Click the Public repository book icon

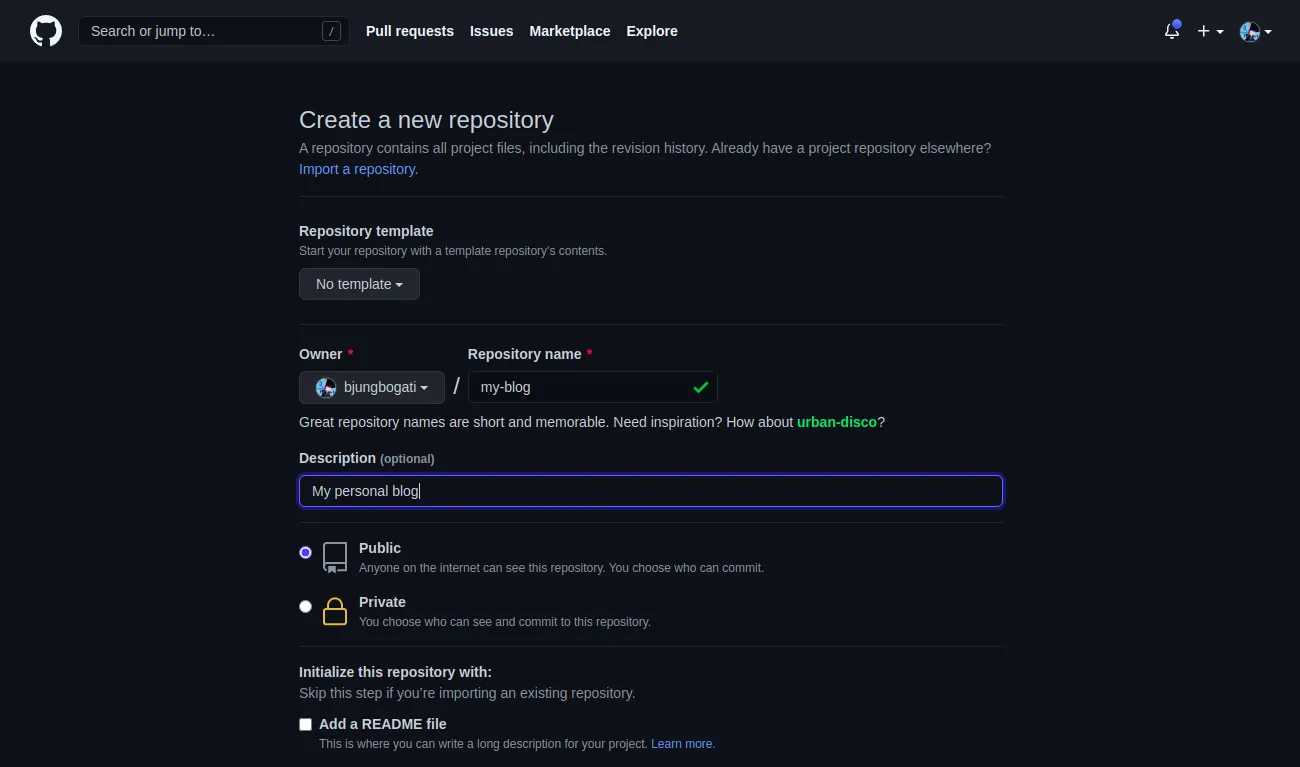coord(335,557)
